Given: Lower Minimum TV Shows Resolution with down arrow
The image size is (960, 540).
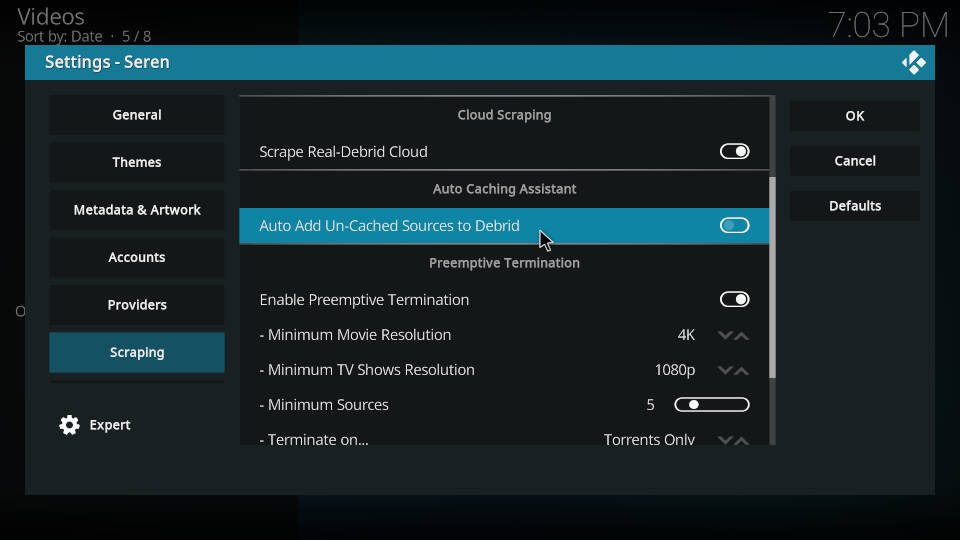Looking at the screenshot, I should (x=725, y=370).
